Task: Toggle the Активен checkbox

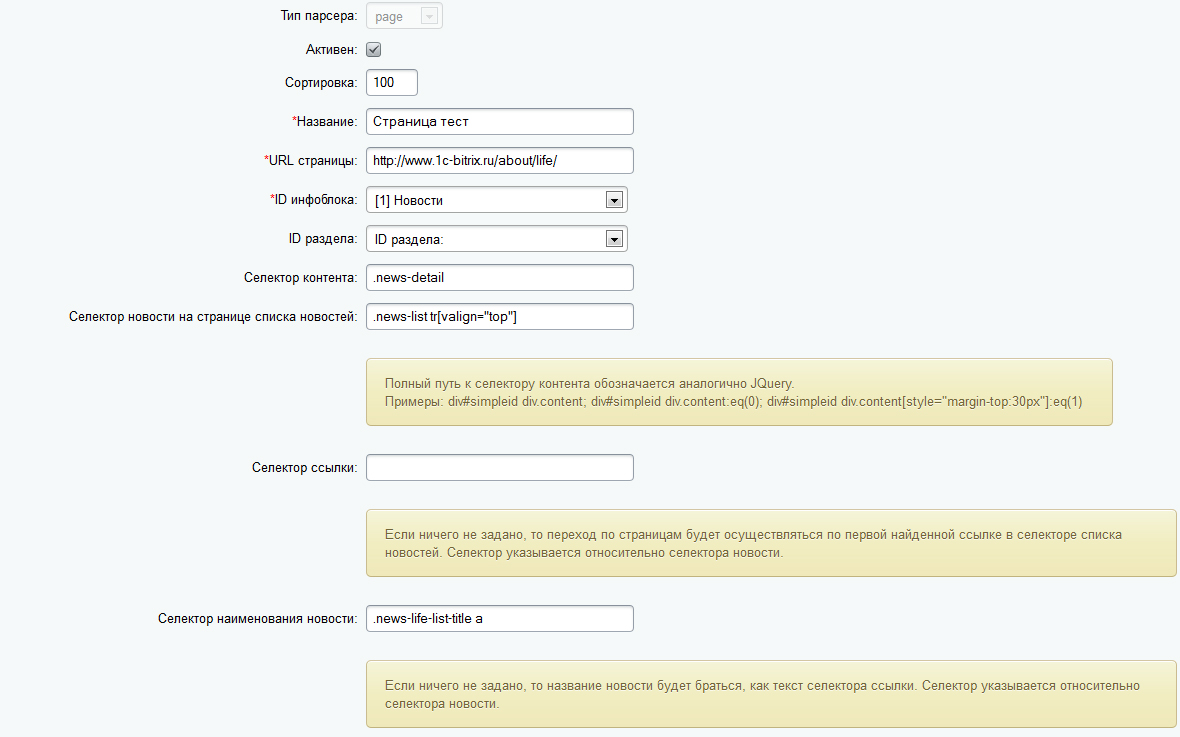Action: pyautogui.click(x=373, y=50)
